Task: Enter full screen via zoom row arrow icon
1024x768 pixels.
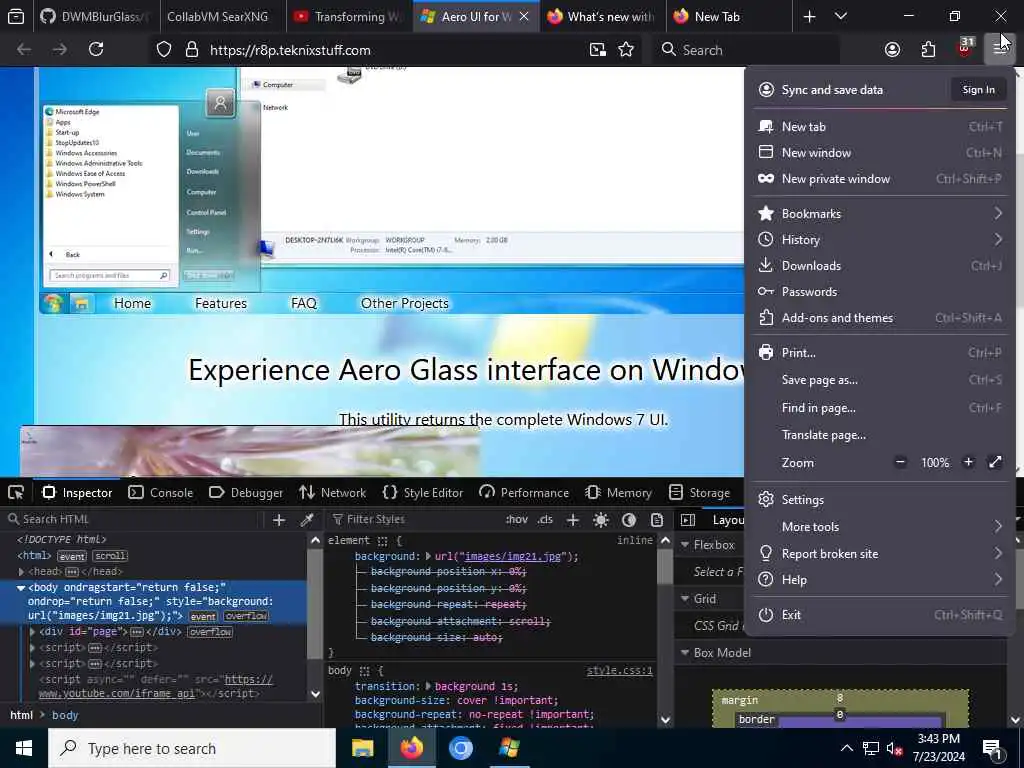Action: pyautogui.click(x=995, y=462)
